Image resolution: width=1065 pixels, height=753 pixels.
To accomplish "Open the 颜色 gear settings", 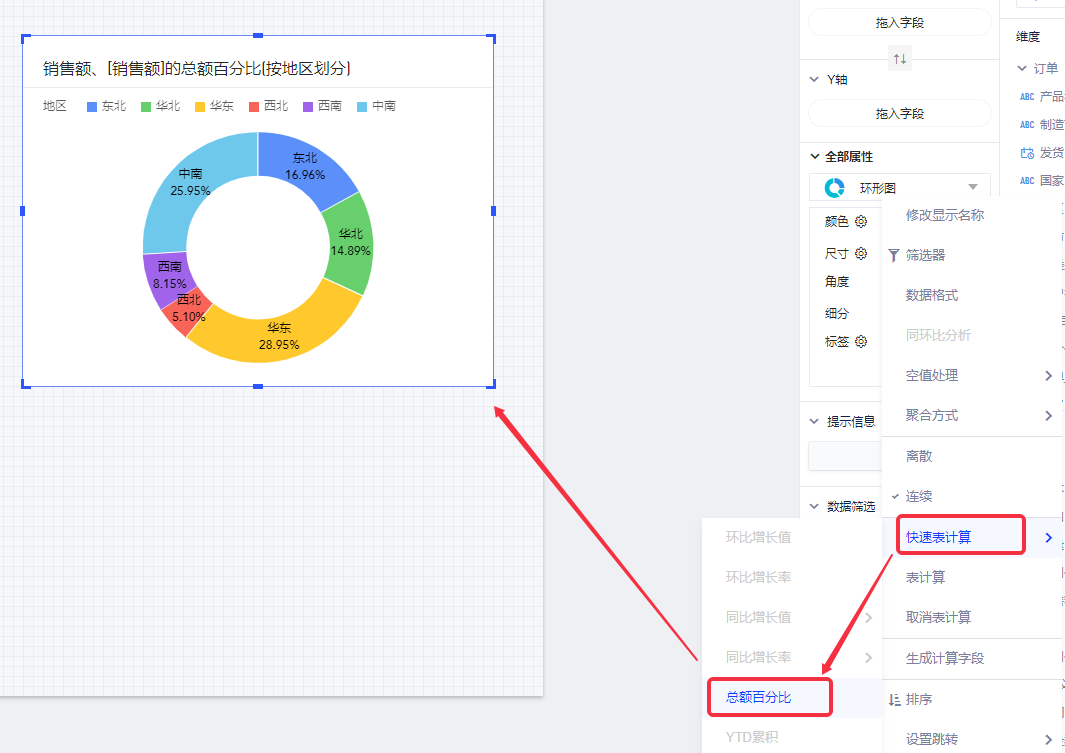I will pyautogui.click(x=861, y=222).
